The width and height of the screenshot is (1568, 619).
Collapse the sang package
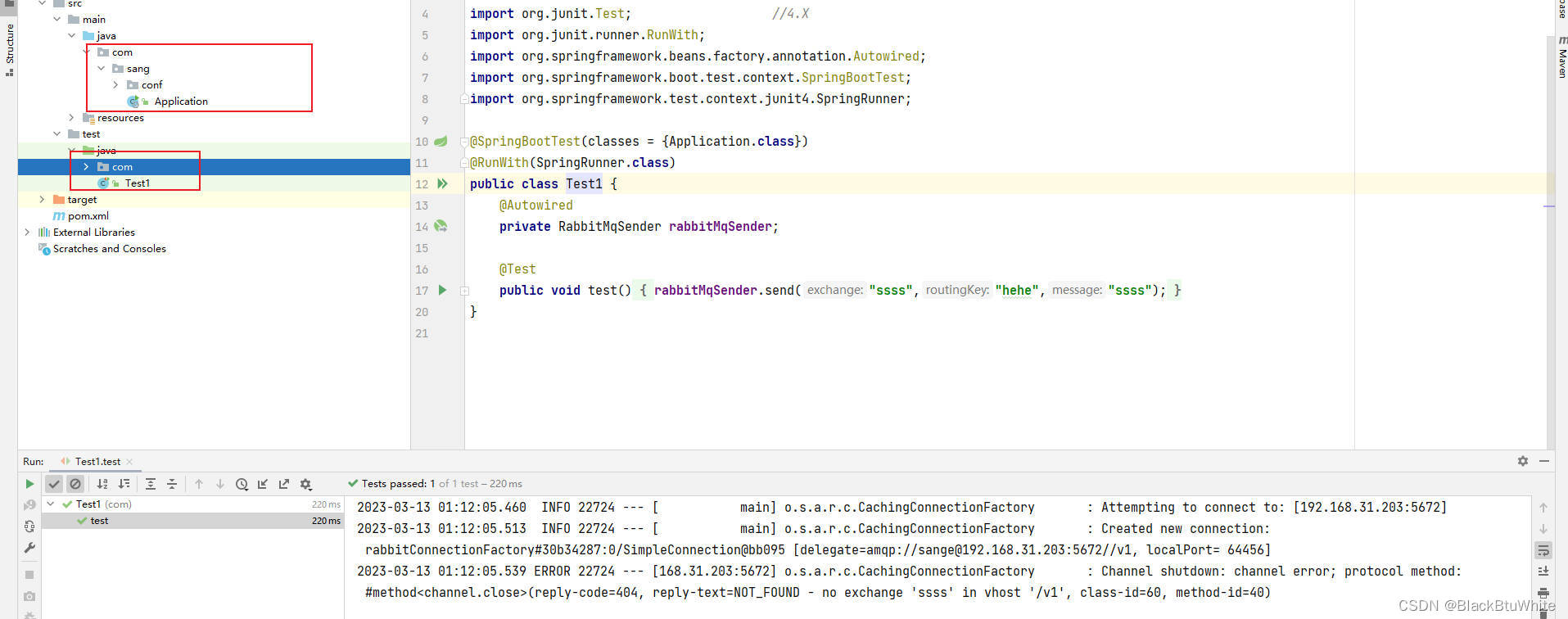(102, 68)
